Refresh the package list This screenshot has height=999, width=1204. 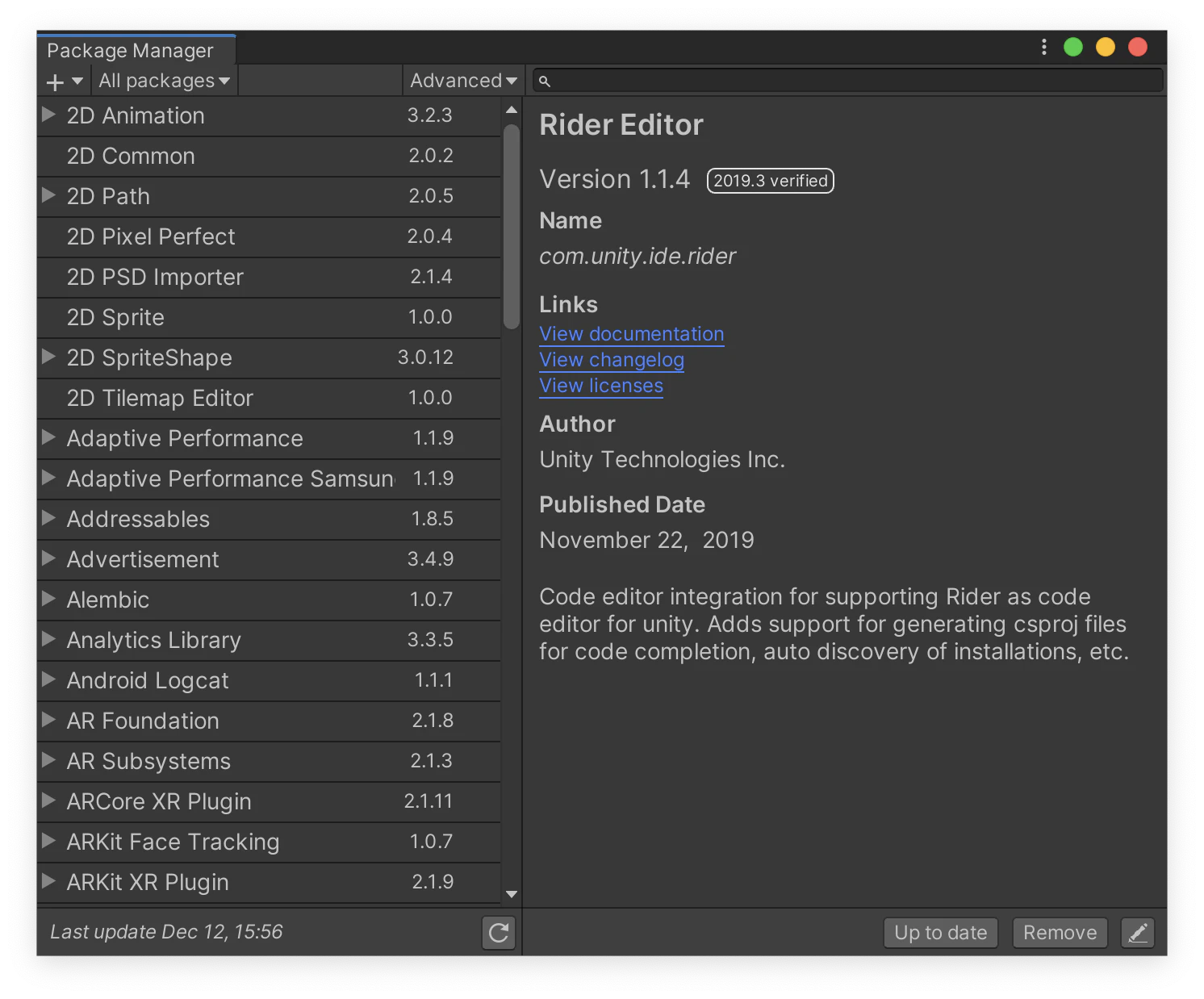point(499,933)
